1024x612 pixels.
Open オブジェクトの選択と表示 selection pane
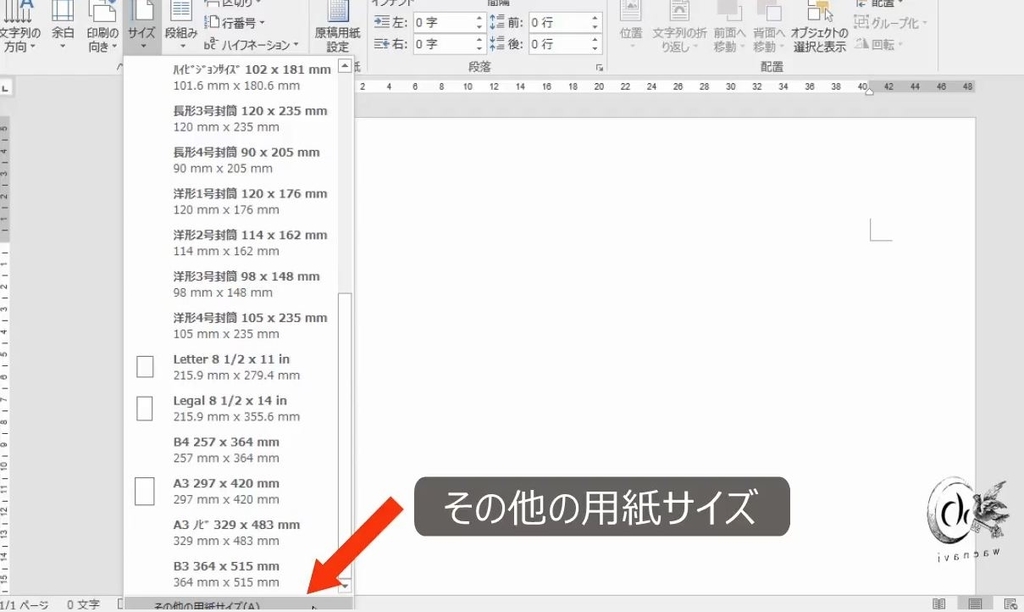click(x=819, y=27)
